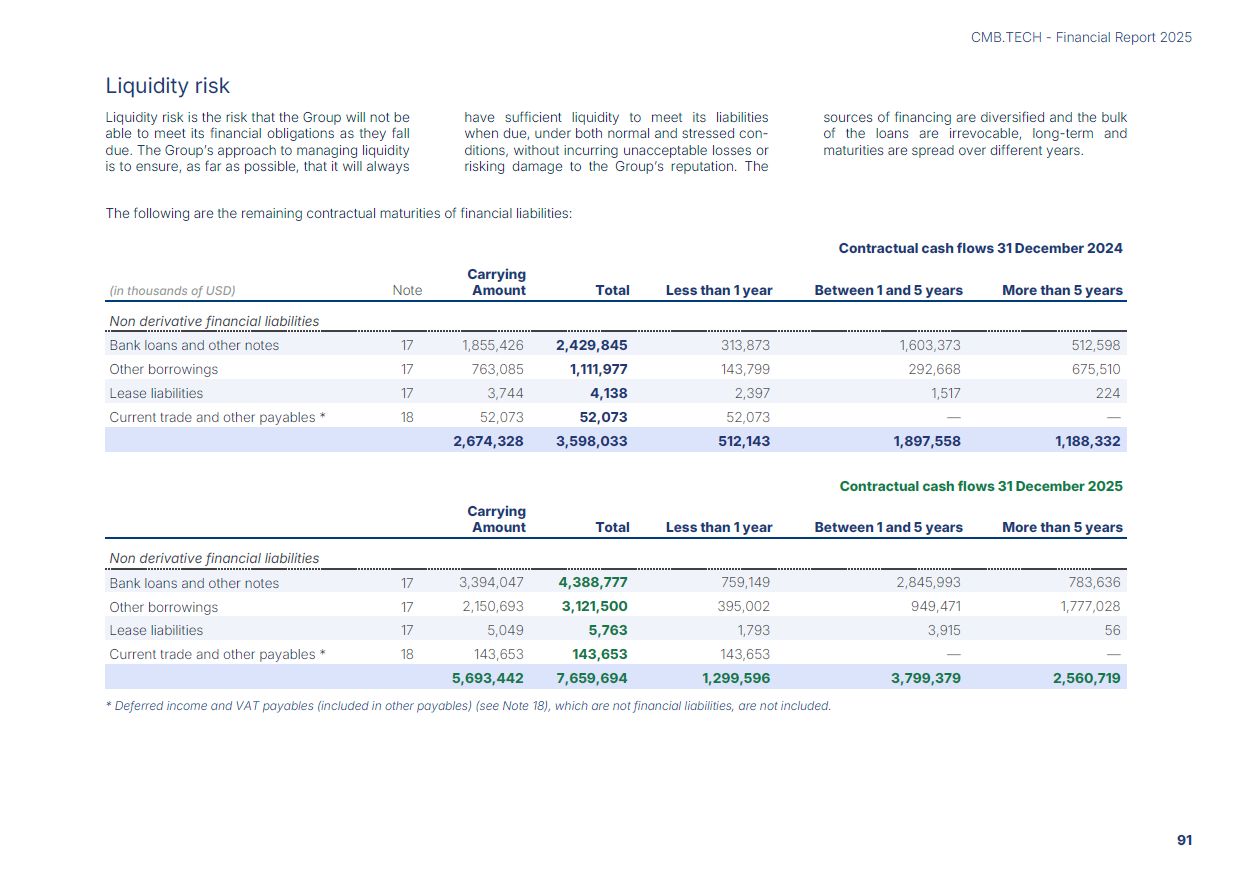The image size is (1249, 874).
Task: Select 2025 Between 1 and 5 years sum 3,799,379
Action: coord(927,678)
